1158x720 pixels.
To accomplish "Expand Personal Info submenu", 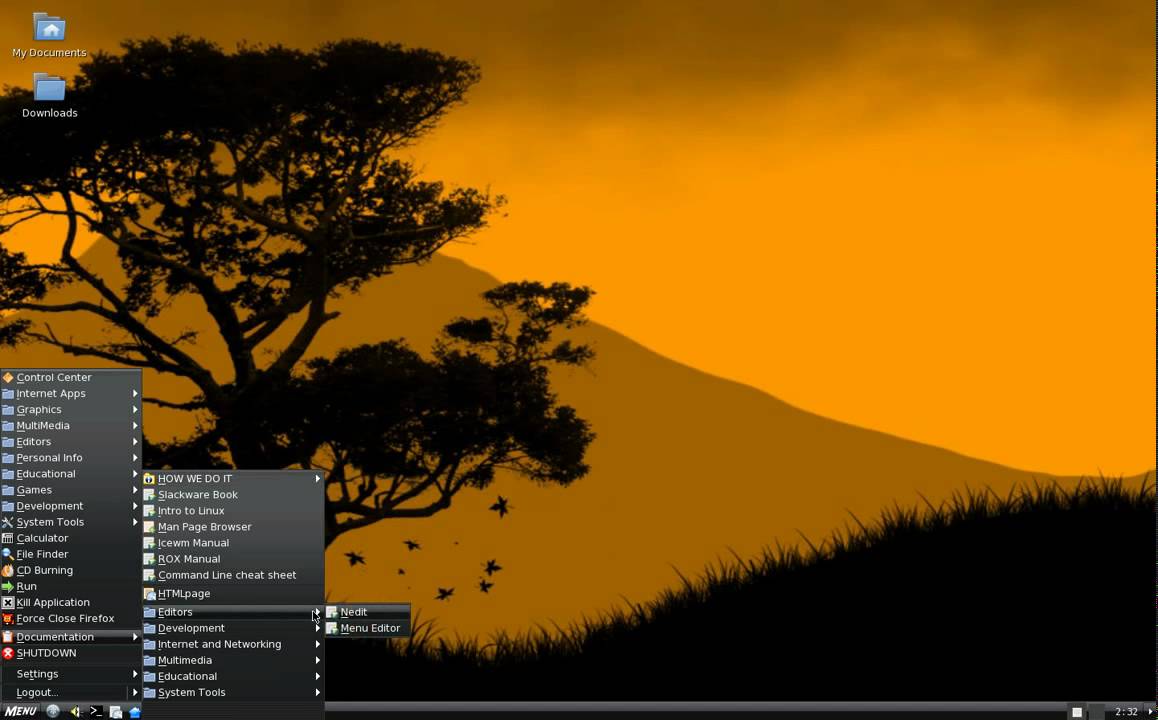I will pyautogui.click(x=71, y=458).
